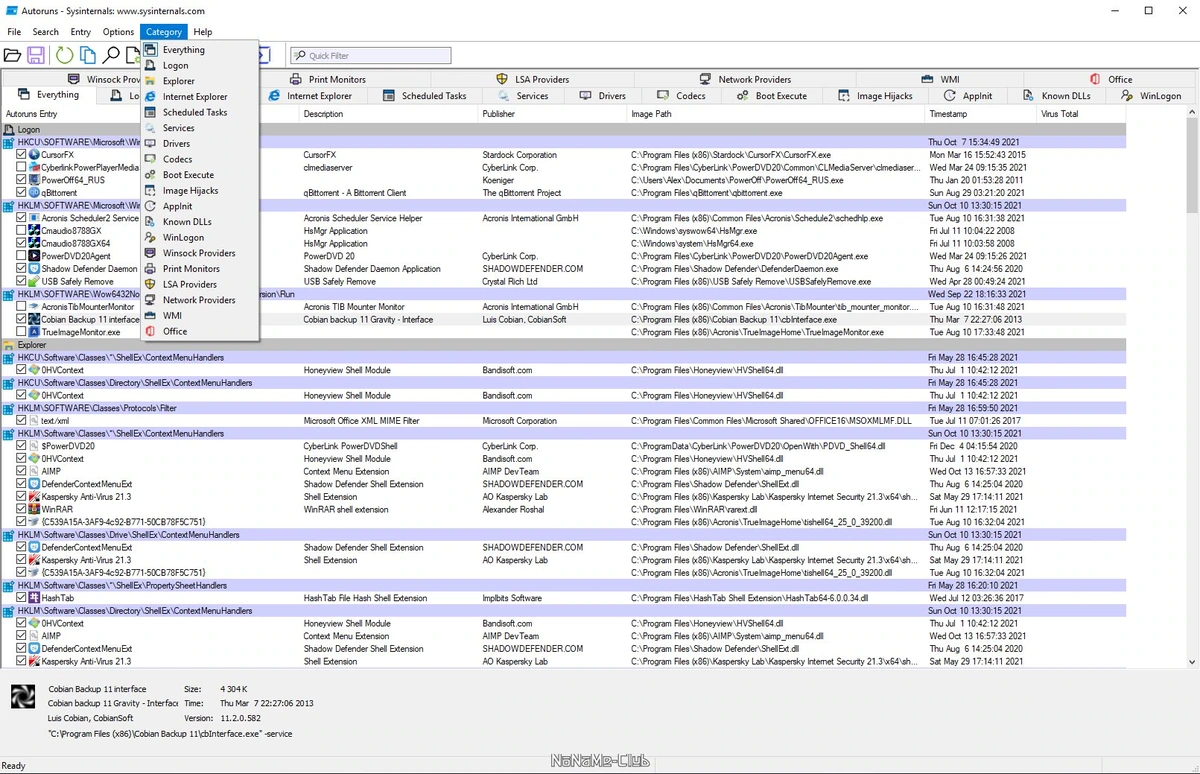Click the Open file toolbar icon
Image resolution: width=1200 pixels, height=774 pixels.
point(12,56)
